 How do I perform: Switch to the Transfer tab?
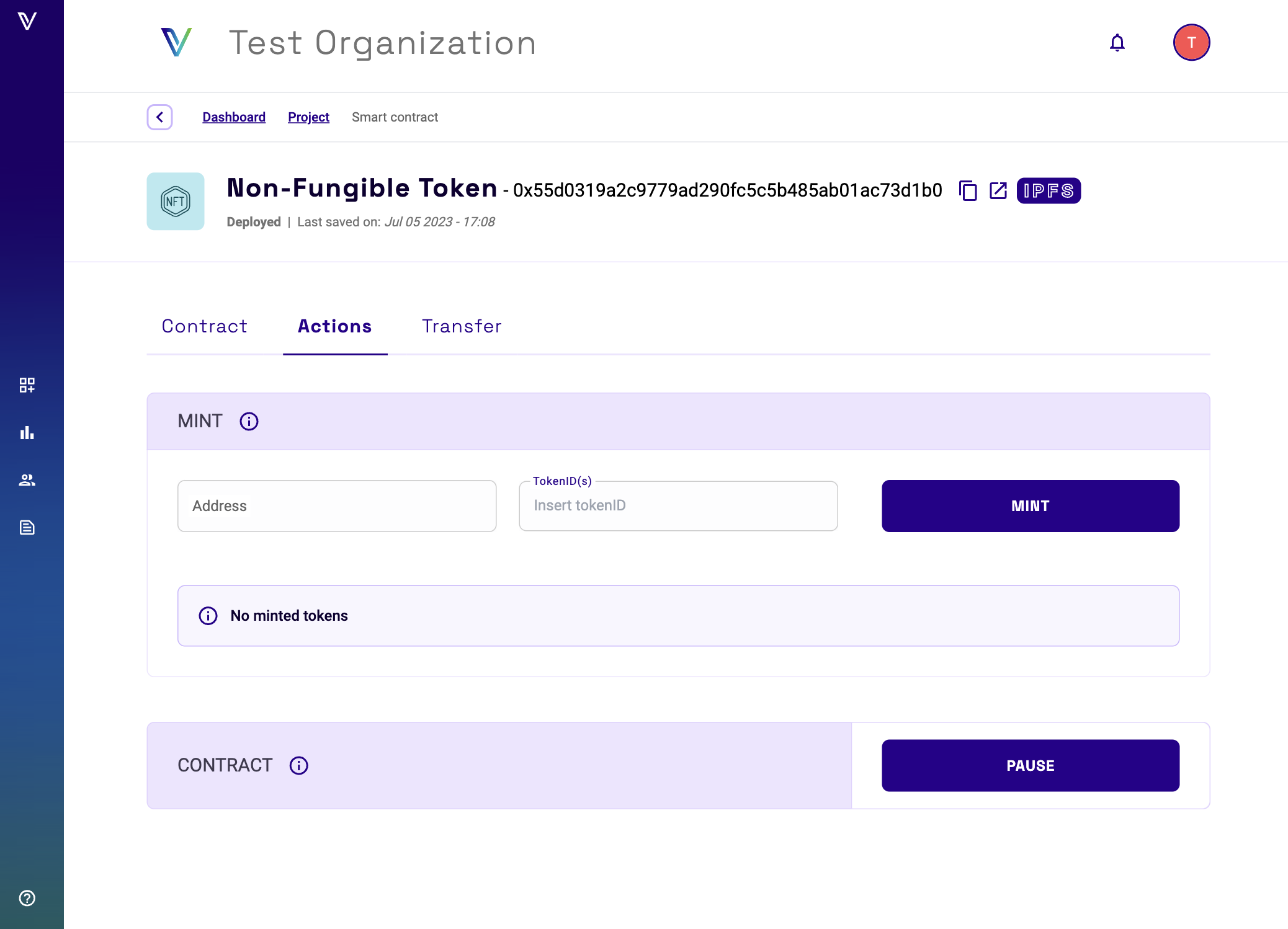pos(462,326)
